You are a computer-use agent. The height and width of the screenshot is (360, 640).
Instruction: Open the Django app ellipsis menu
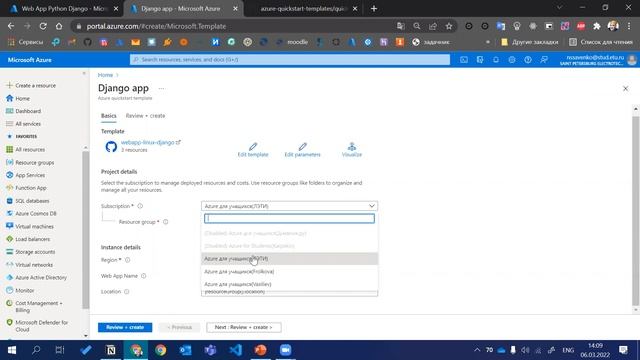(x=162, y=88)
